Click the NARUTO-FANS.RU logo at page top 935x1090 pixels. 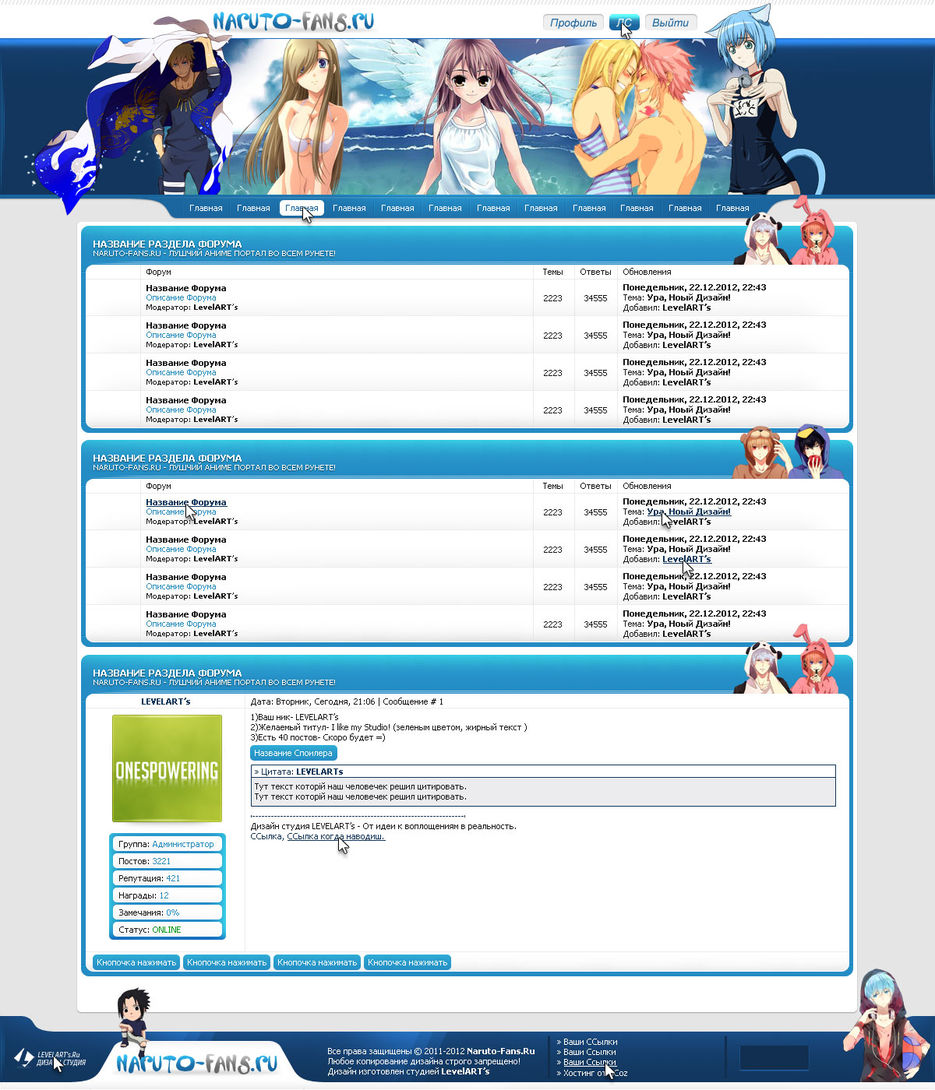293,22
